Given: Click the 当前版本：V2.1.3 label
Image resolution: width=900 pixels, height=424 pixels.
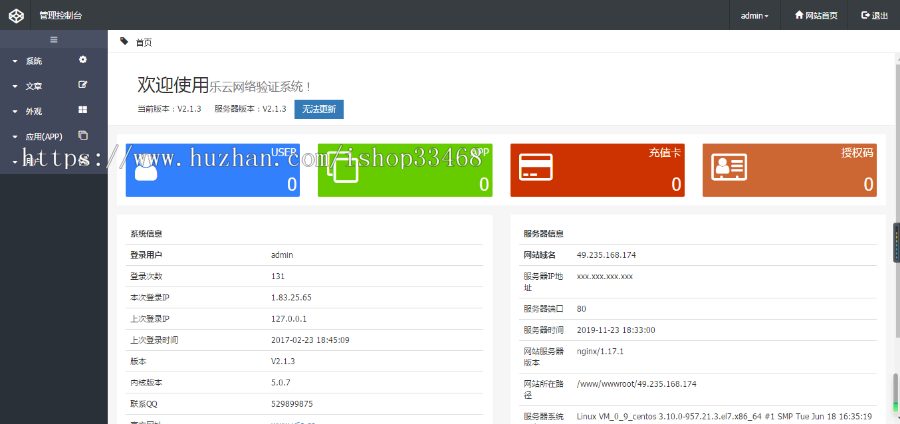Looking at the screenshot, I should click(169, 109).
